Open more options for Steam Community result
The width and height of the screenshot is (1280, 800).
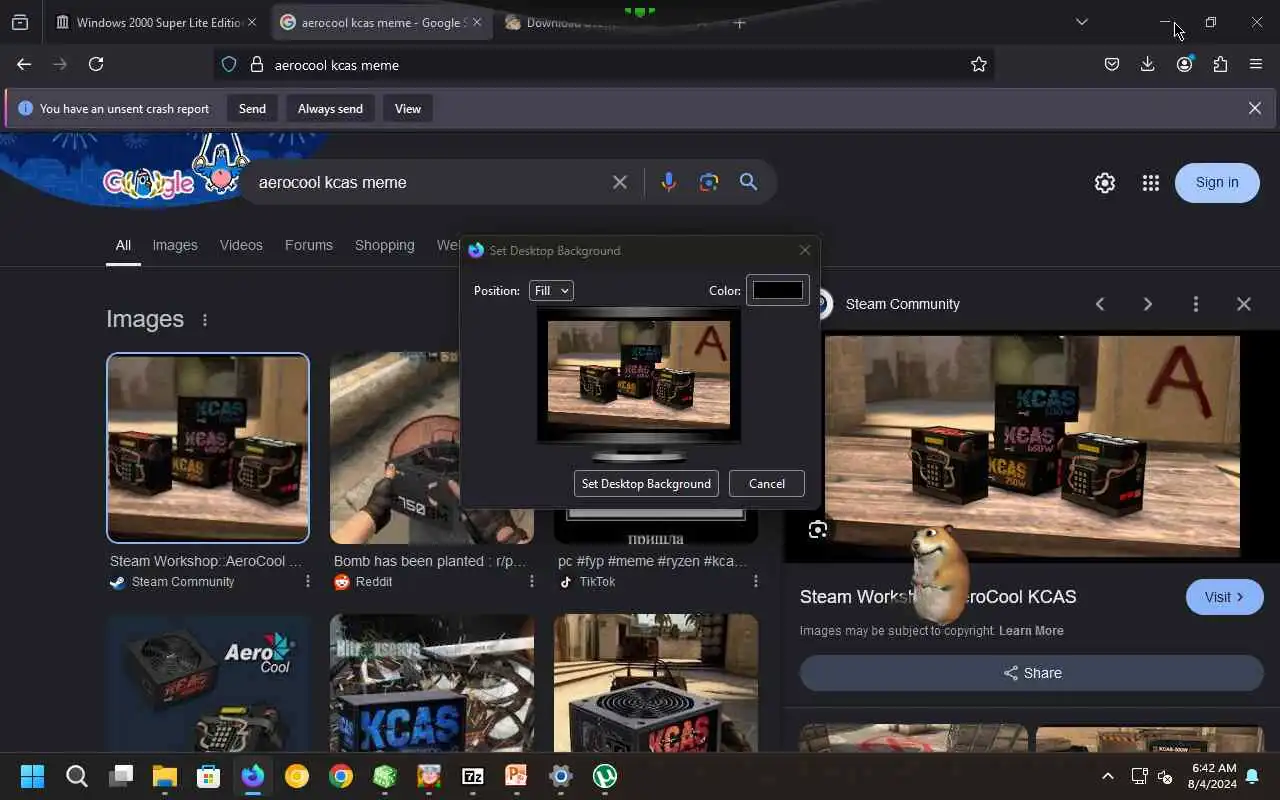coord(308,581)
